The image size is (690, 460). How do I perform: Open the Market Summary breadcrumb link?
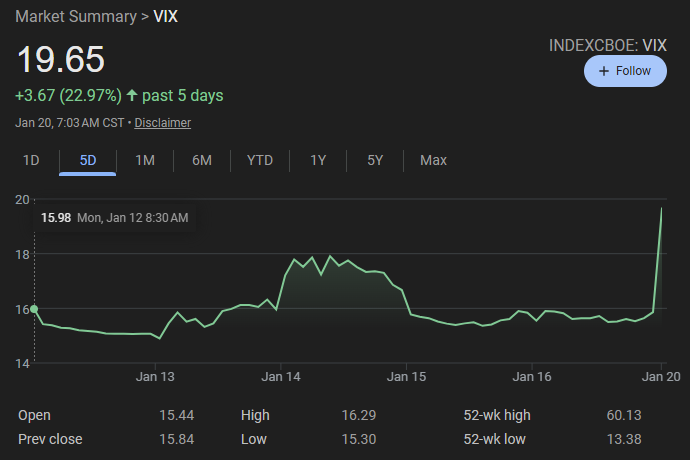pos(76,17)
